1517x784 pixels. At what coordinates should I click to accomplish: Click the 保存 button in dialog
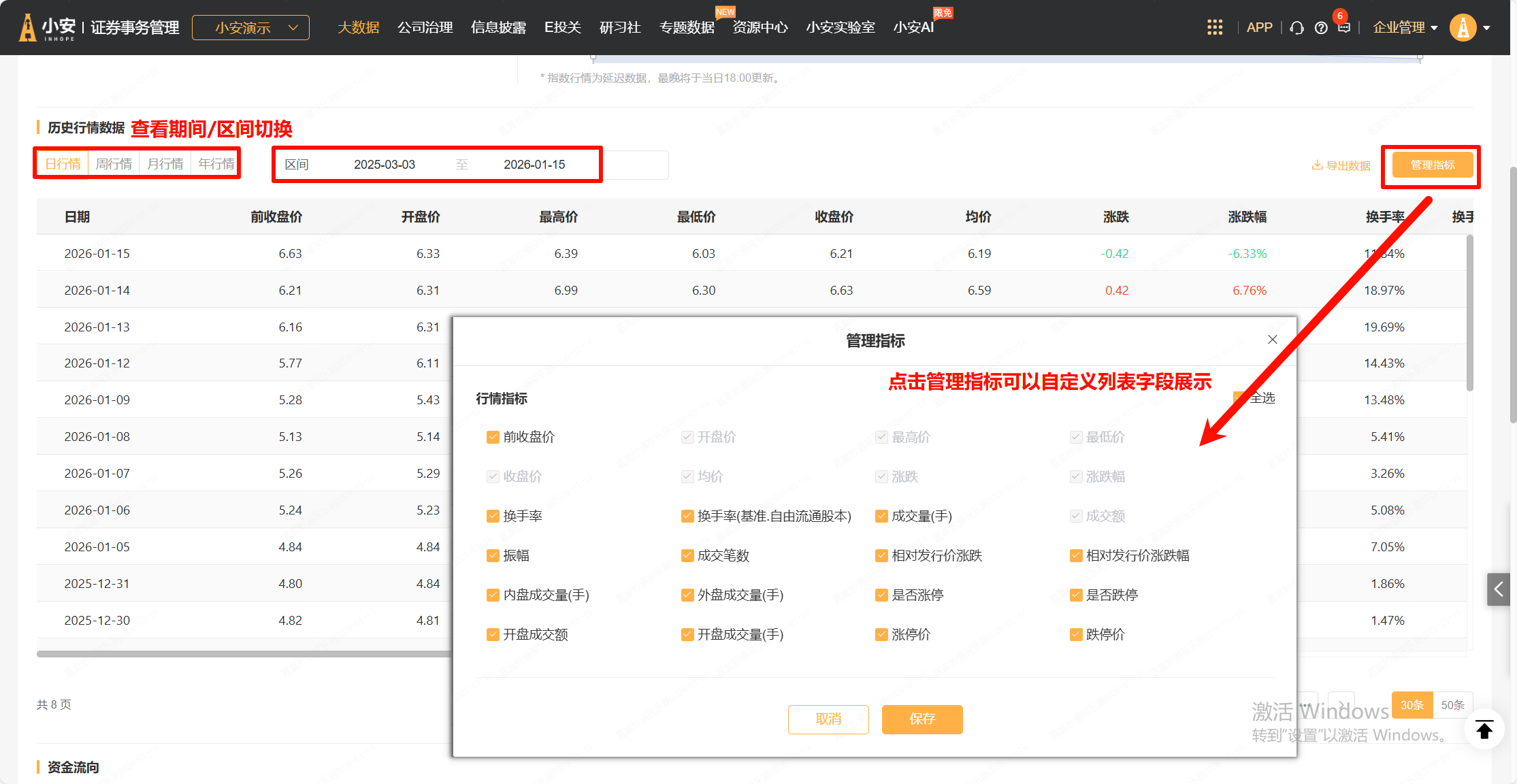coord(921,719)
